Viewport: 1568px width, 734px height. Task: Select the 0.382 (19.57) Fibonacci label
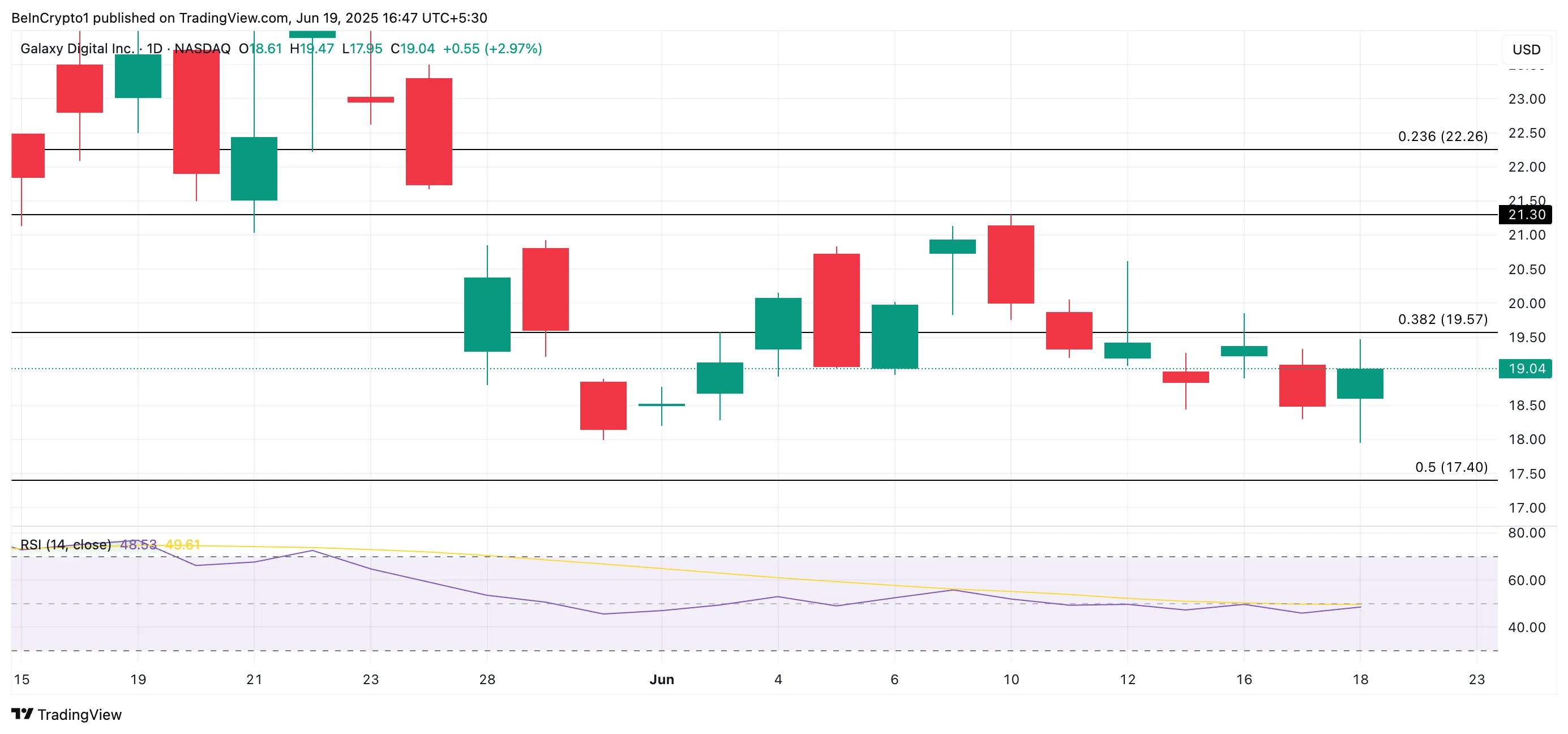1442,319
